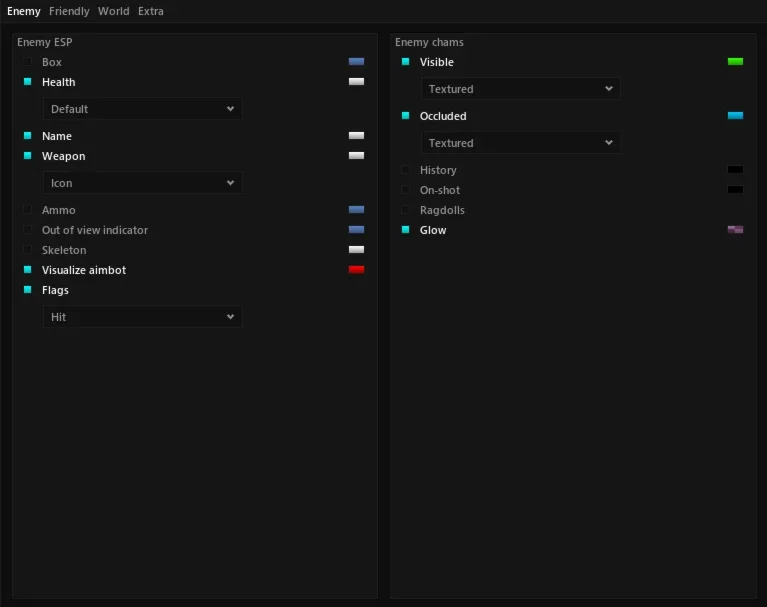Open the Flags Hit dropdown
Screen dimensions: 767x607
[x=142, y=316]
